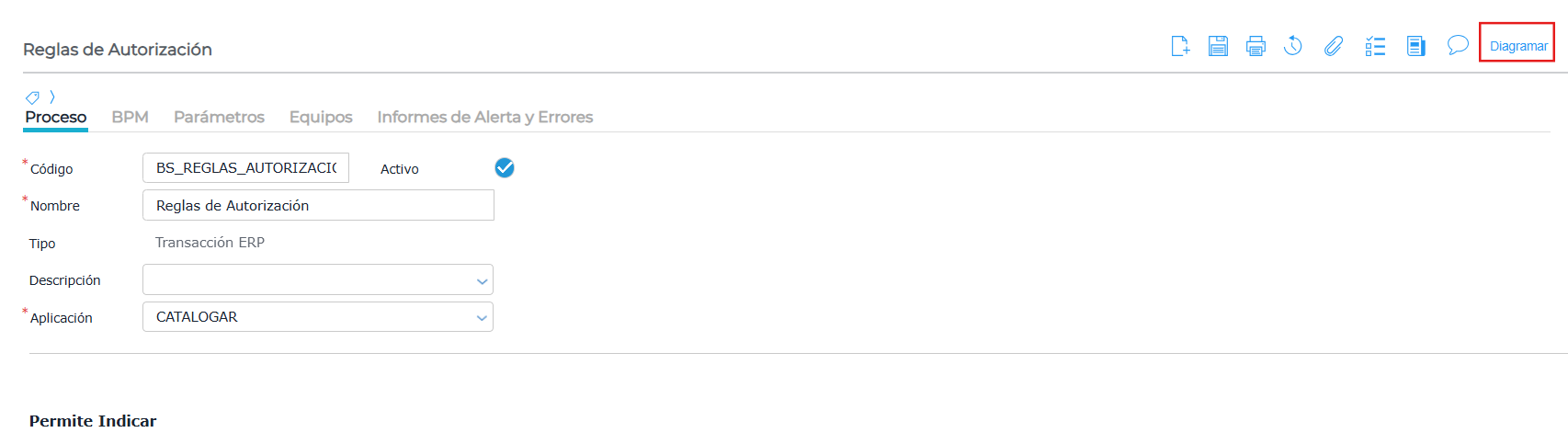Open history with the clock-arrow icon

pyautogui.click(x=1293, y=46)
